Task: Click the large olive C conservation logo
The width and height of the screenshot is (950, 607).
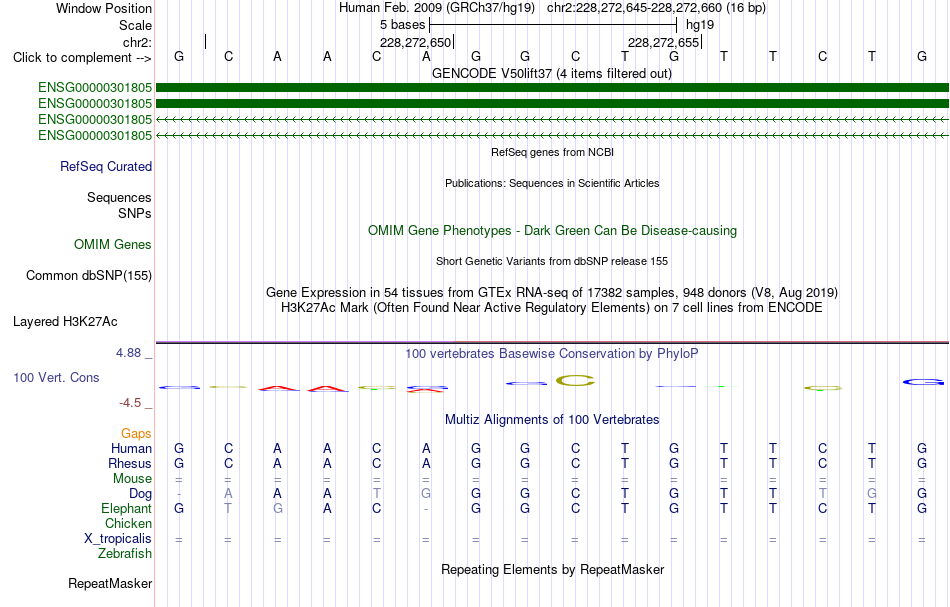Action: coord(575,380)
